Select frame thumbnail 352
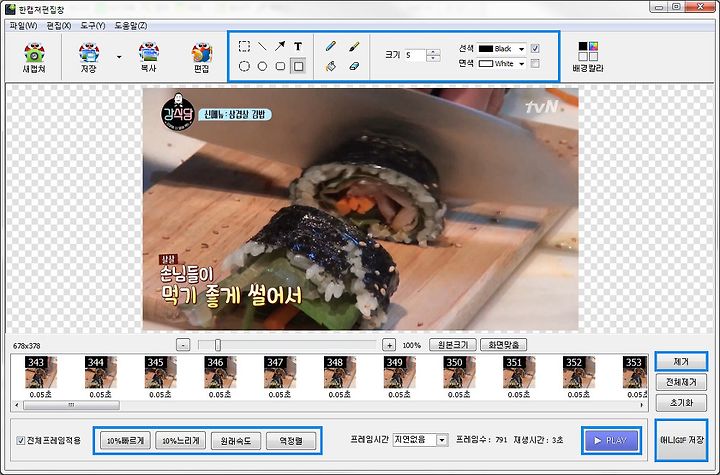The image size is (720, 475). pos(579,372)
